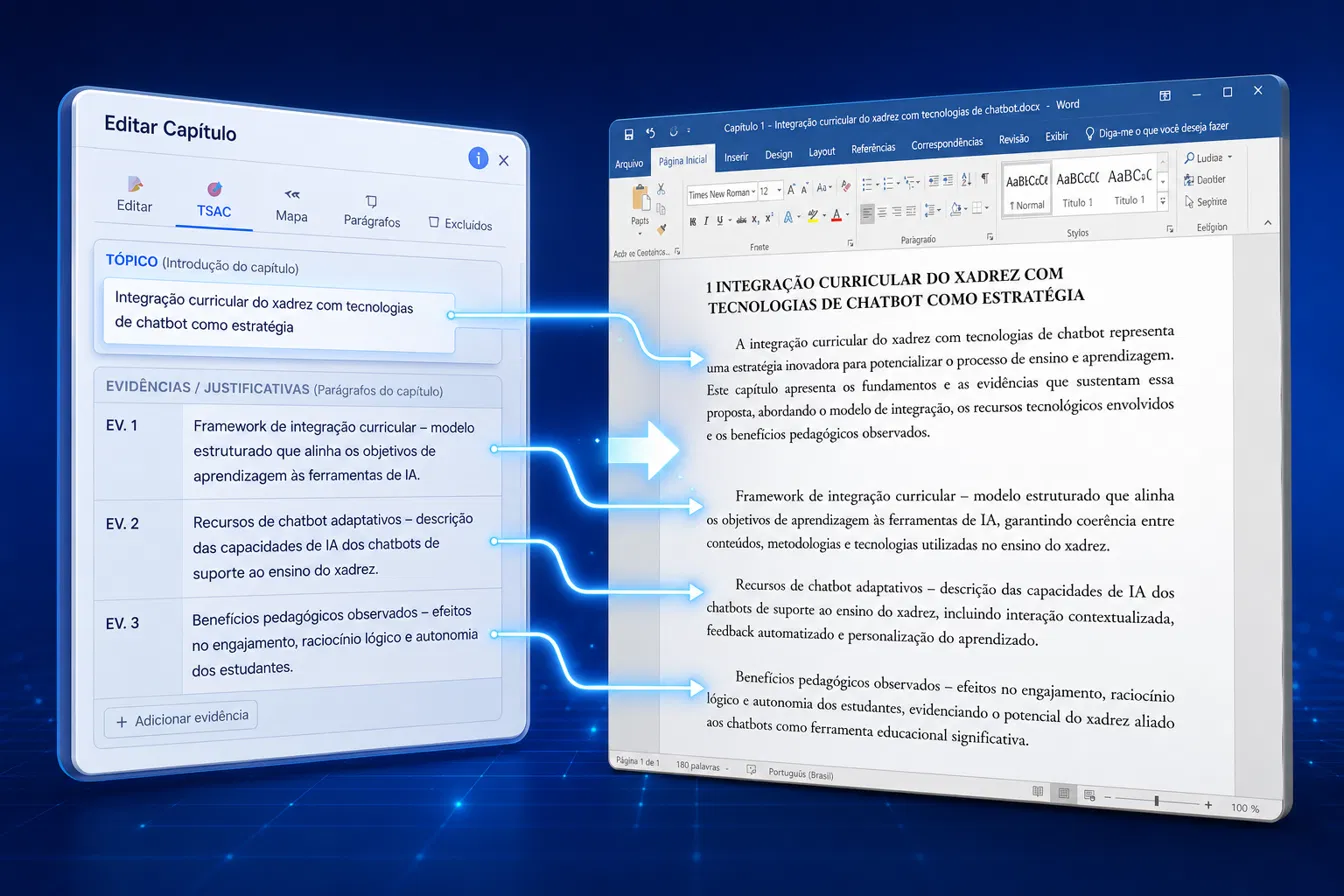Click the Save icon in Word's title bar

(628, 133)
